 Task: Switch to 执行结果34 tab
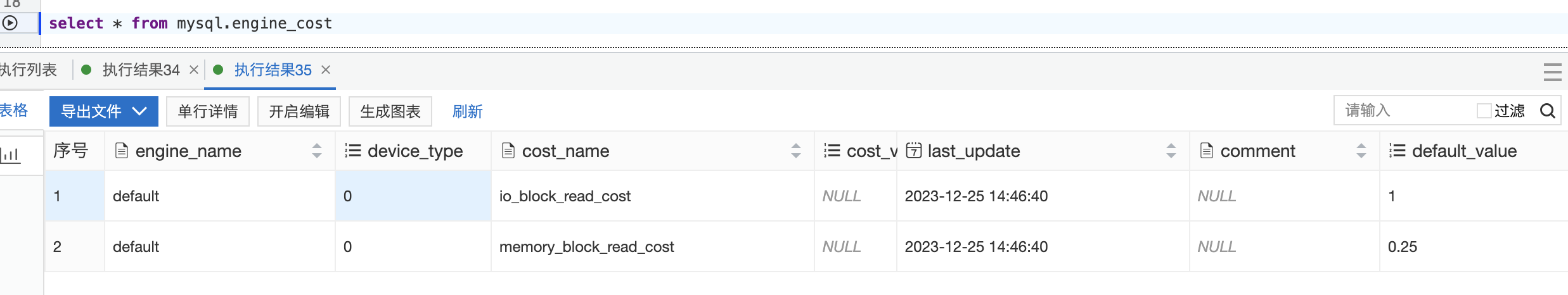point(141,70)
